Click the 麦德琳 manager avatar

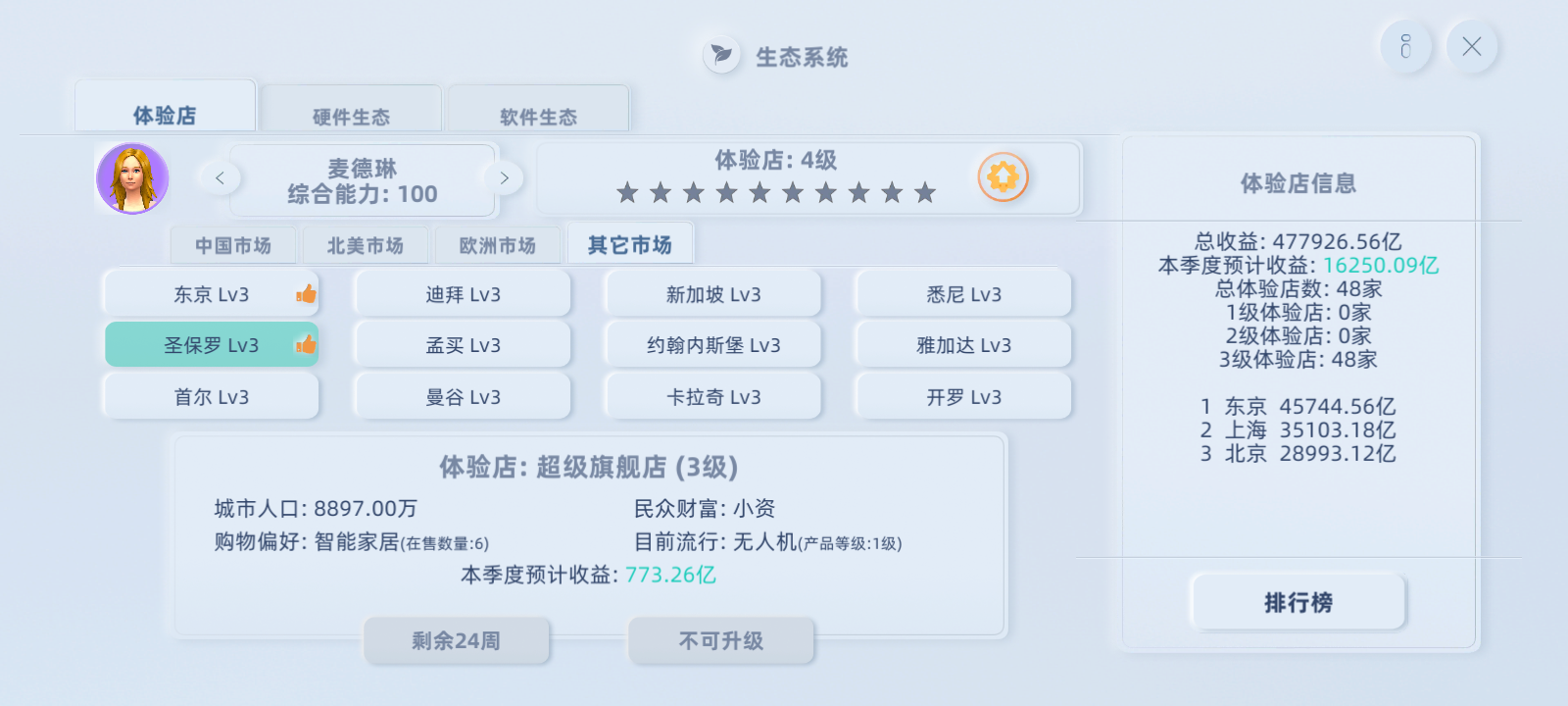pos(132,178)
